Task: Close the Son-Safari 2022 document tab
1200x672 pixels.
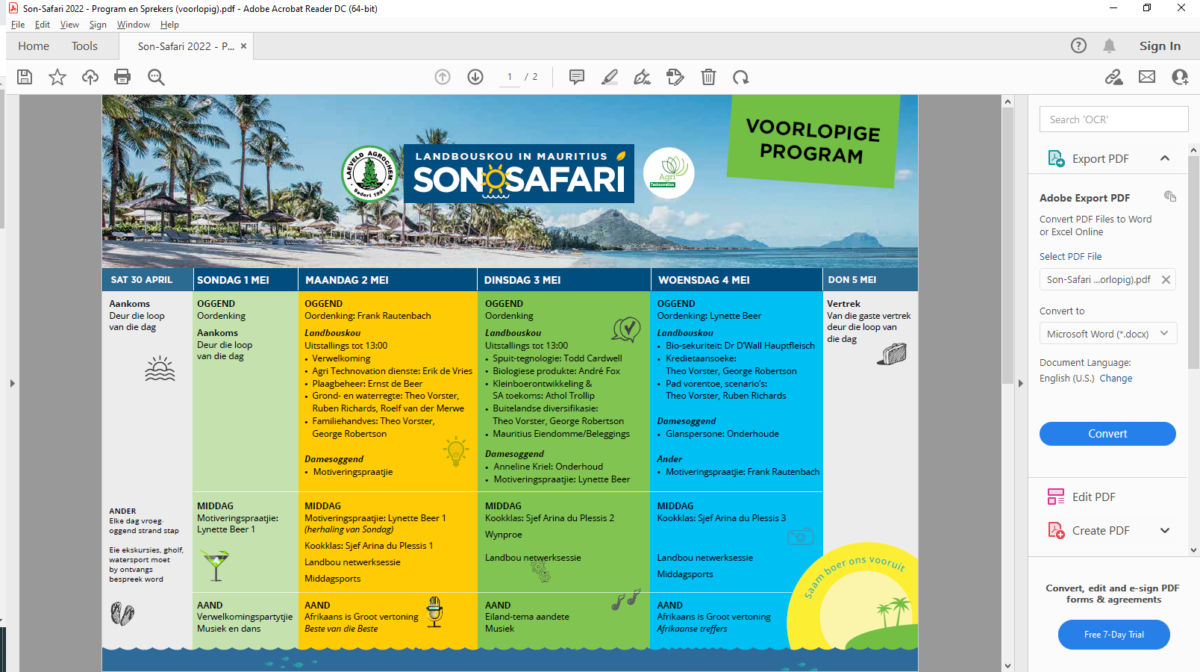Action: click(244, 46)
